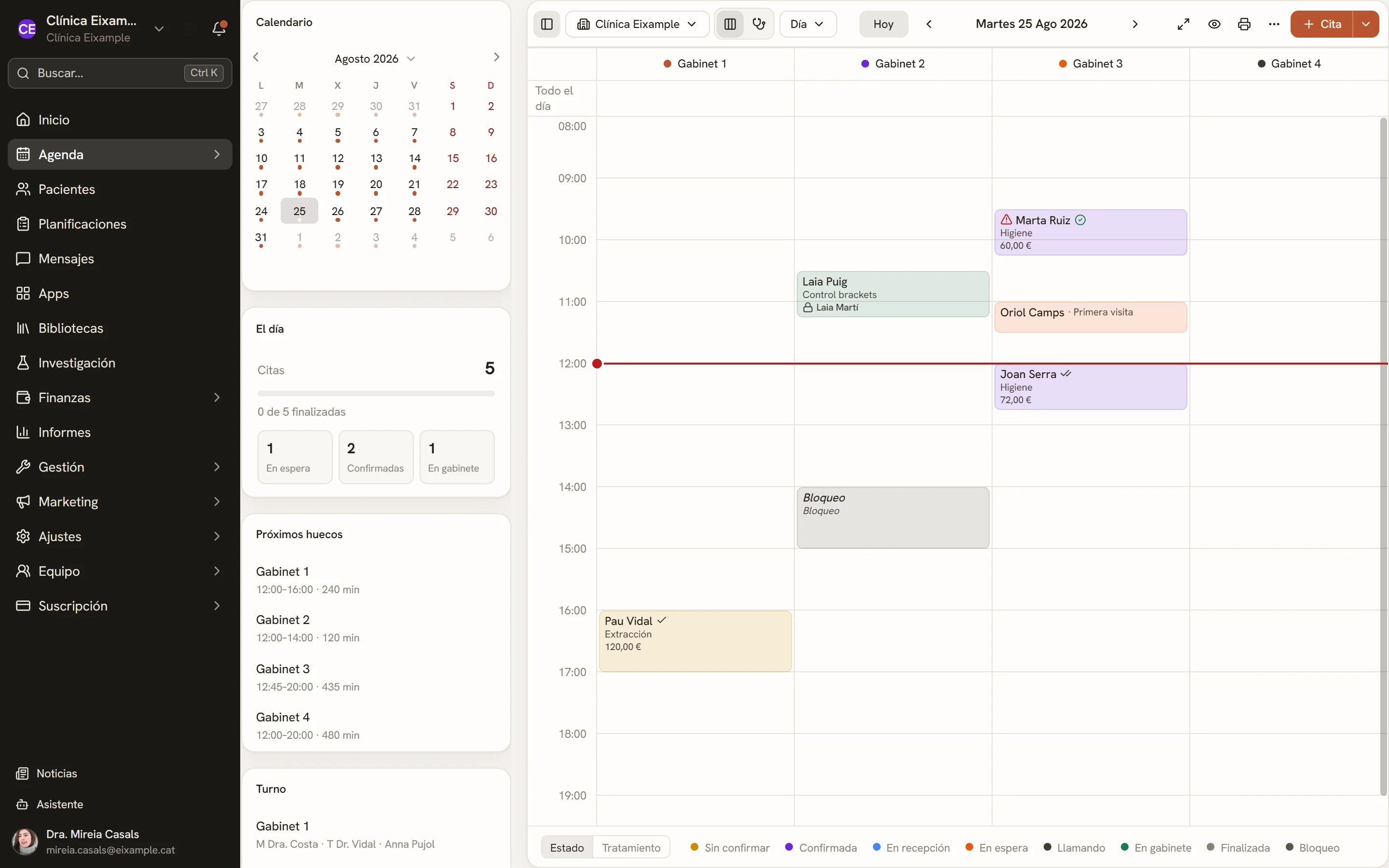Open the more options ellipsis
The height and width of the screenshot is (868, 1389).
click(x=1274, y=24)
